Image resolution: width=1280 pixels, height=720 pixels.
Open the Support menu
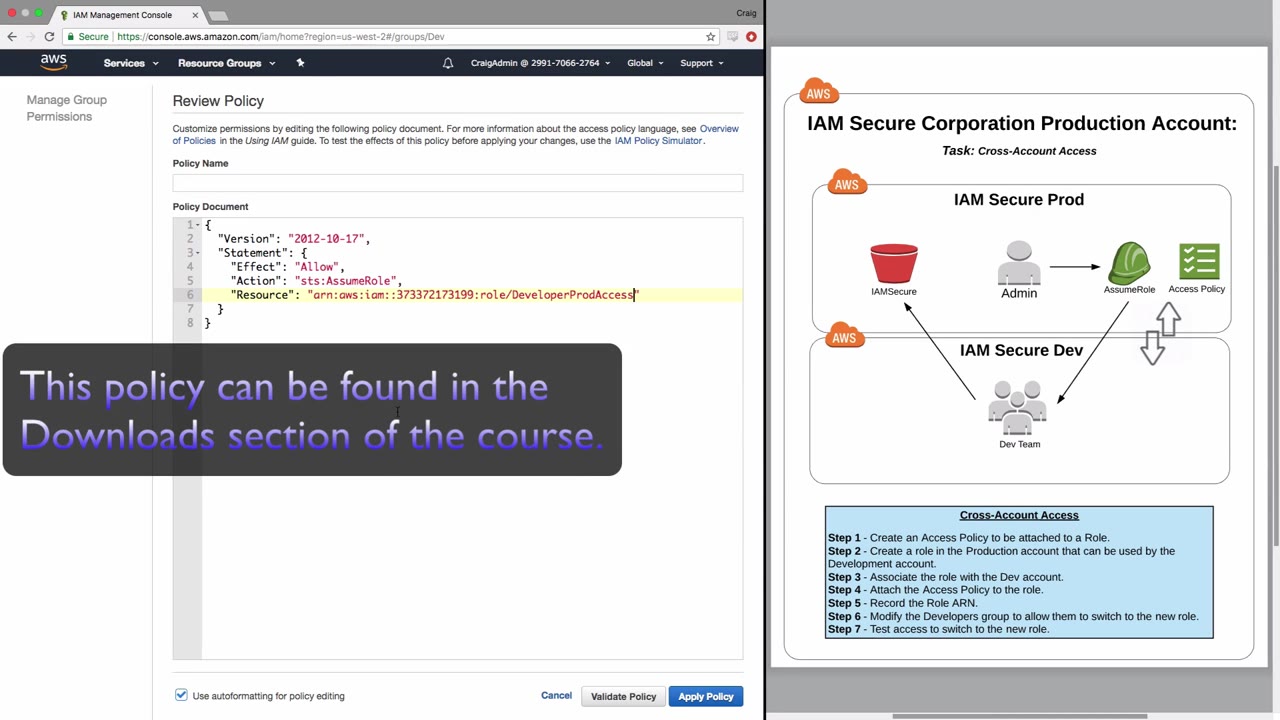pyautogui.click(x=702, y=63)
